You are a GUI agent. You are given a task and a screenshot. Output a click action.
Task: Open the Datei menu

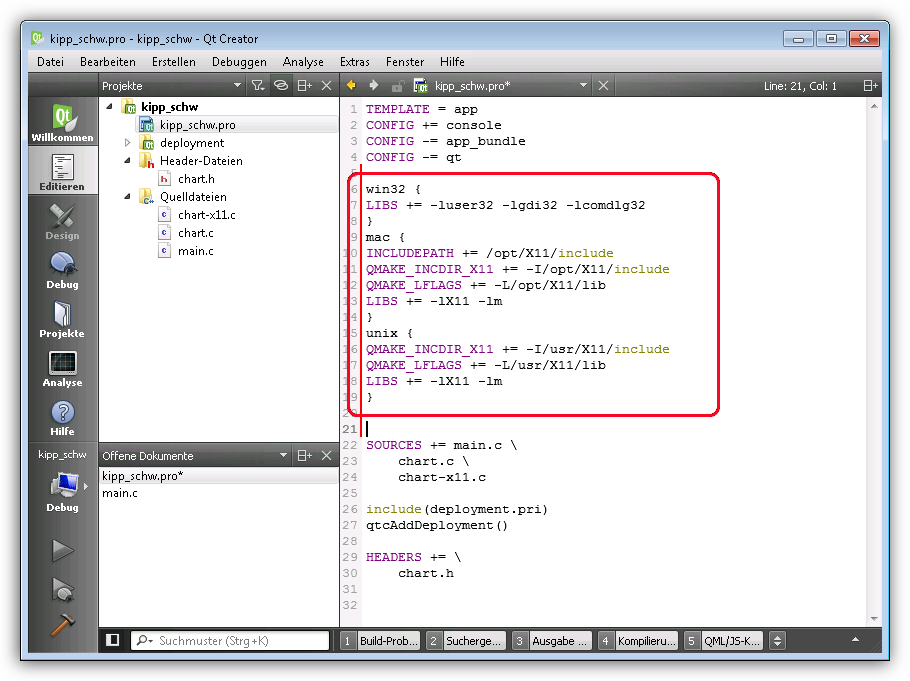[50, 62]
